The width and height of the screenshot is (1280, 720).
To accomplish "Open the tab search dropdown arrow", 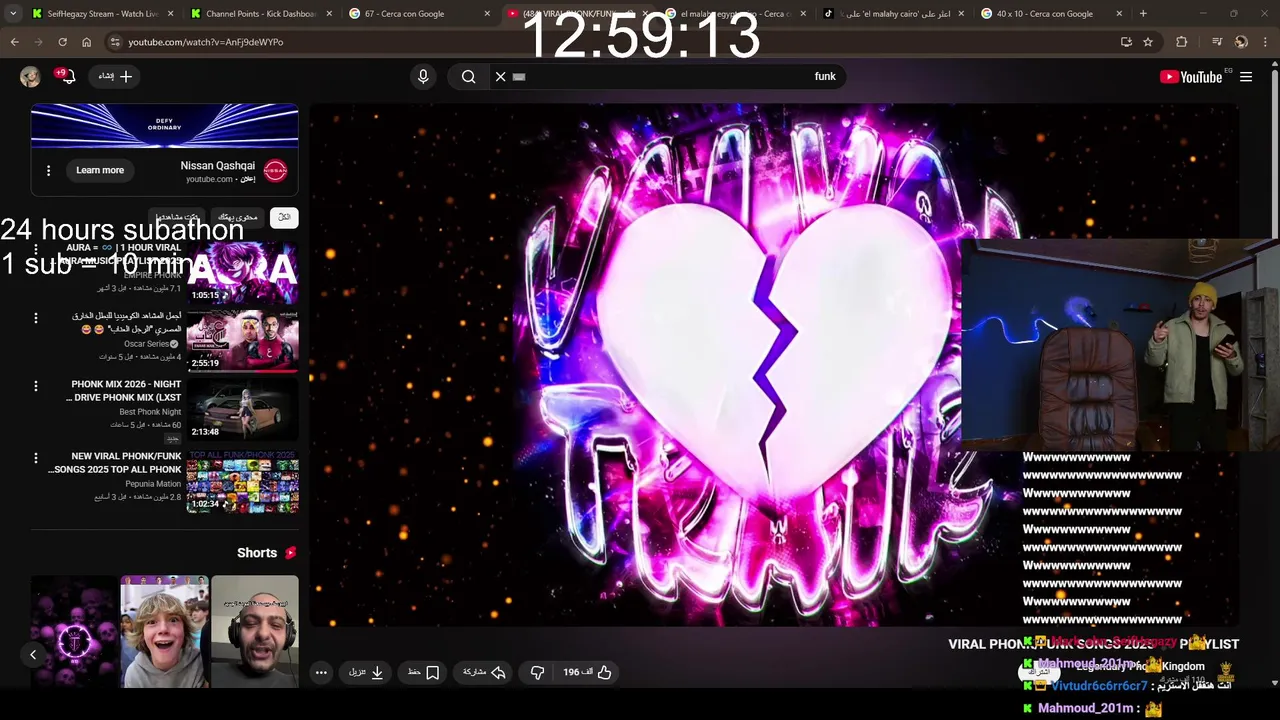I will [13, 14].
